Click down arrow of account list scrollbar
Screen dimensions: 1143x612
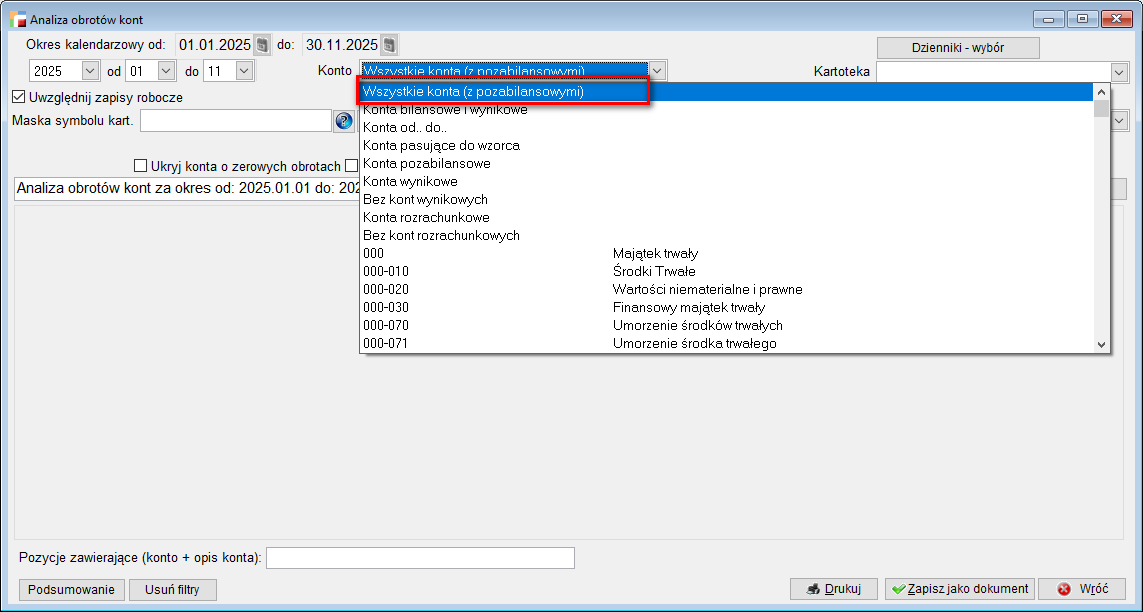[1101, 344]
